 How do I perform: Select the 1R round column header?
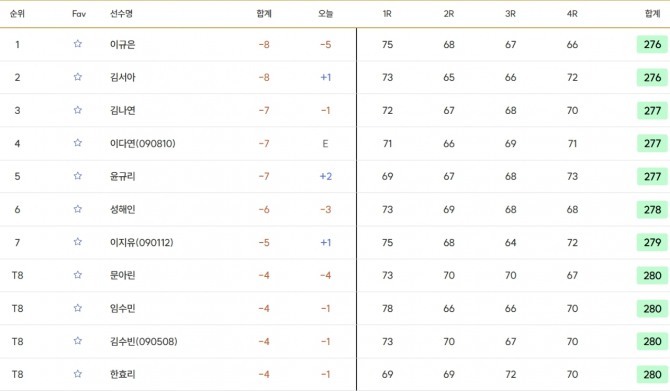point(387,14)
